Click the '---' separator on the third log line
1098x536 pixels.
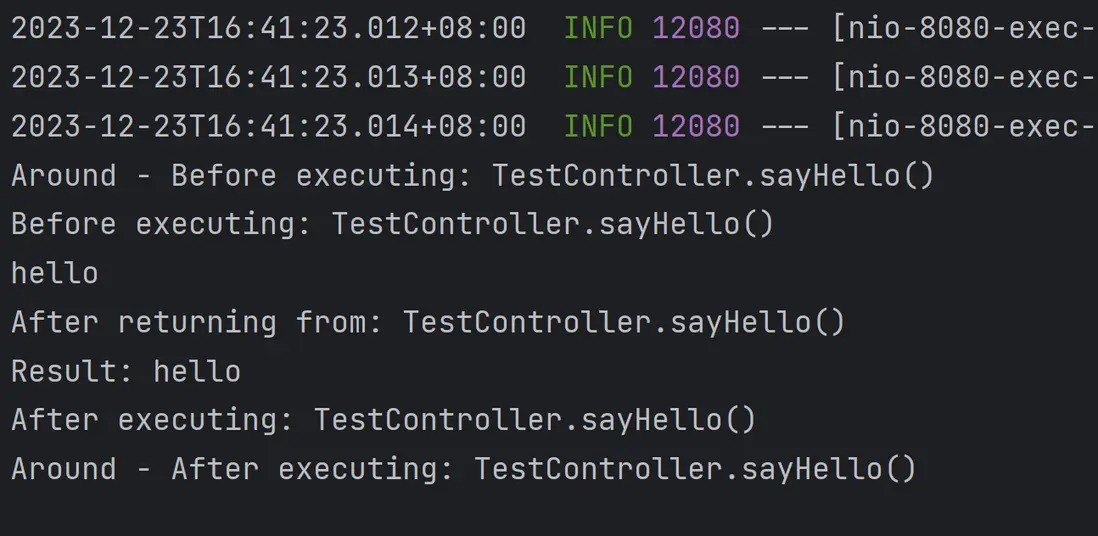[786, 126]
